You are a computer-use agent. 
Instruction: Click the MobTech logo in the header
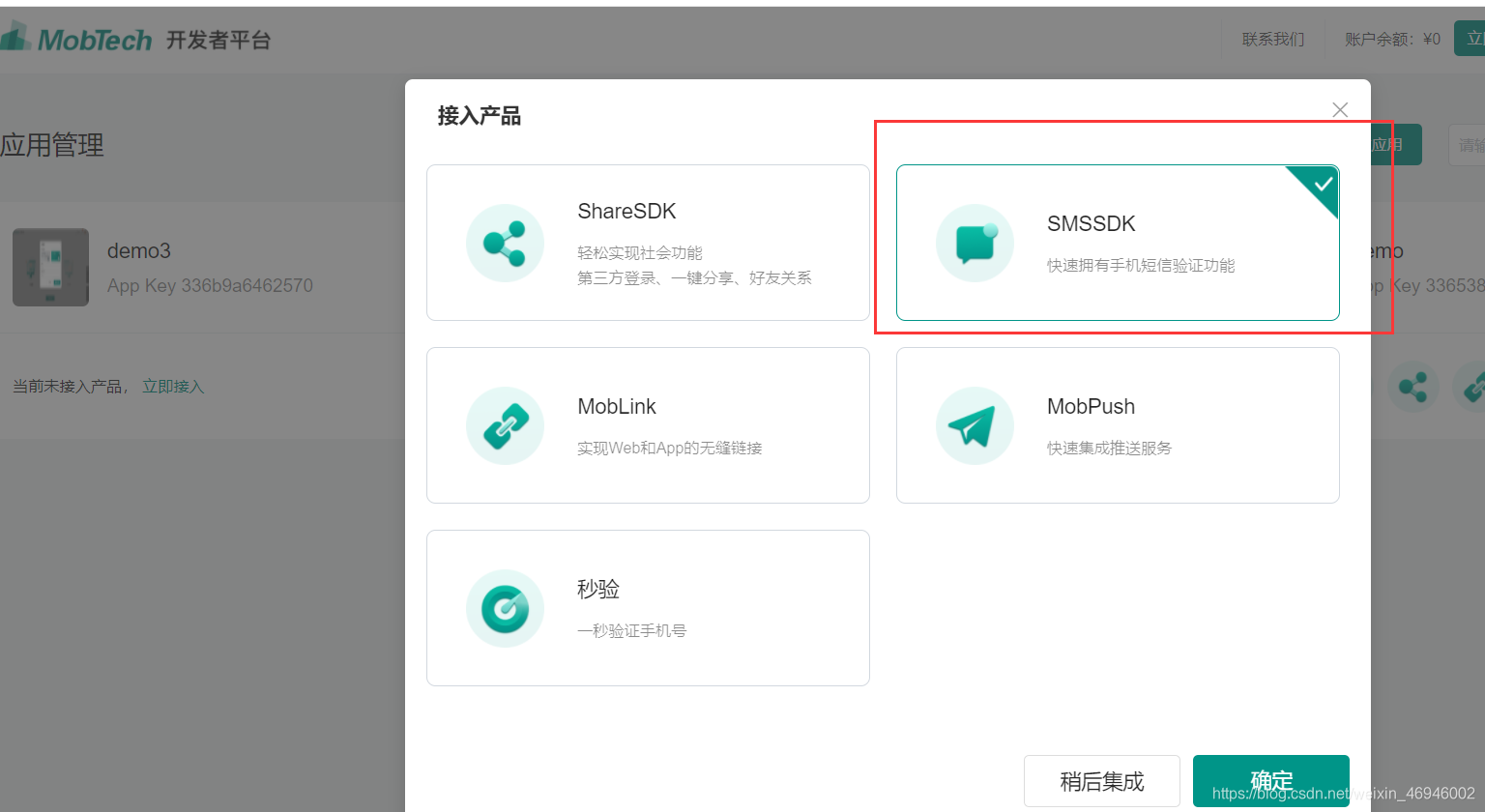(76, 39)
